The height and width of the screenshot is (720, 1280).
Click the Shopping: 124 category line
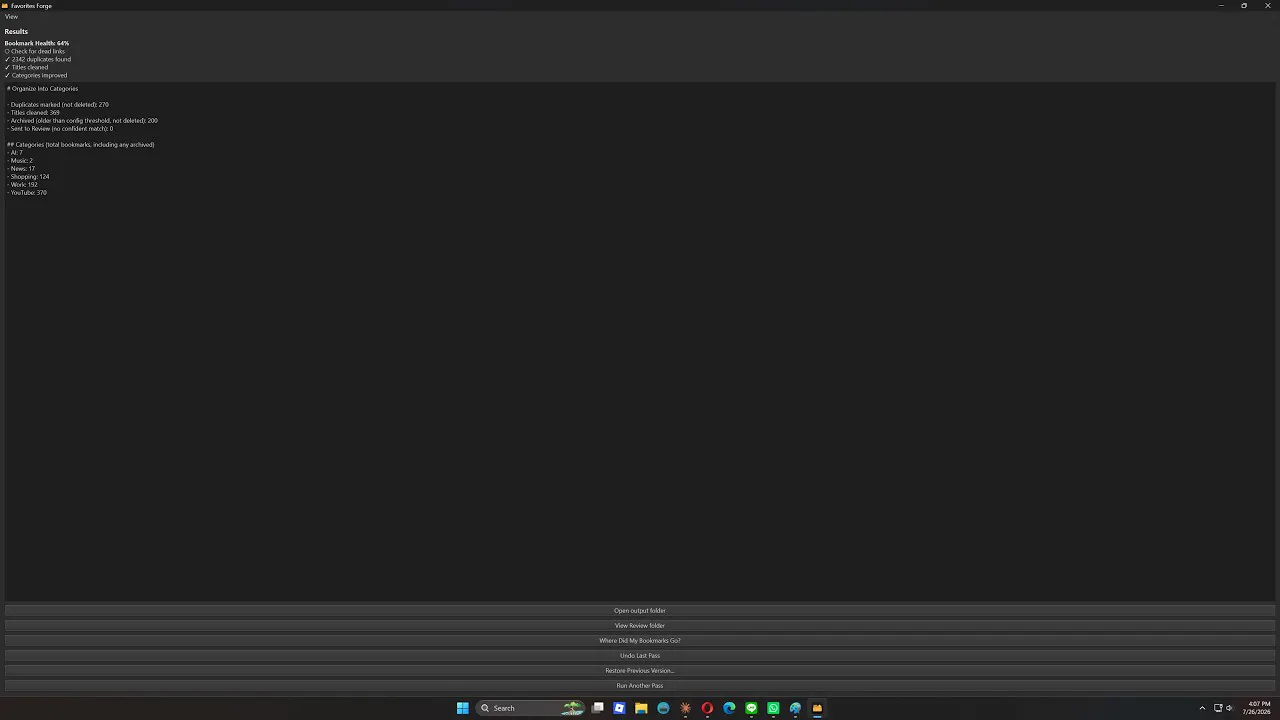[x=28, y=177]
